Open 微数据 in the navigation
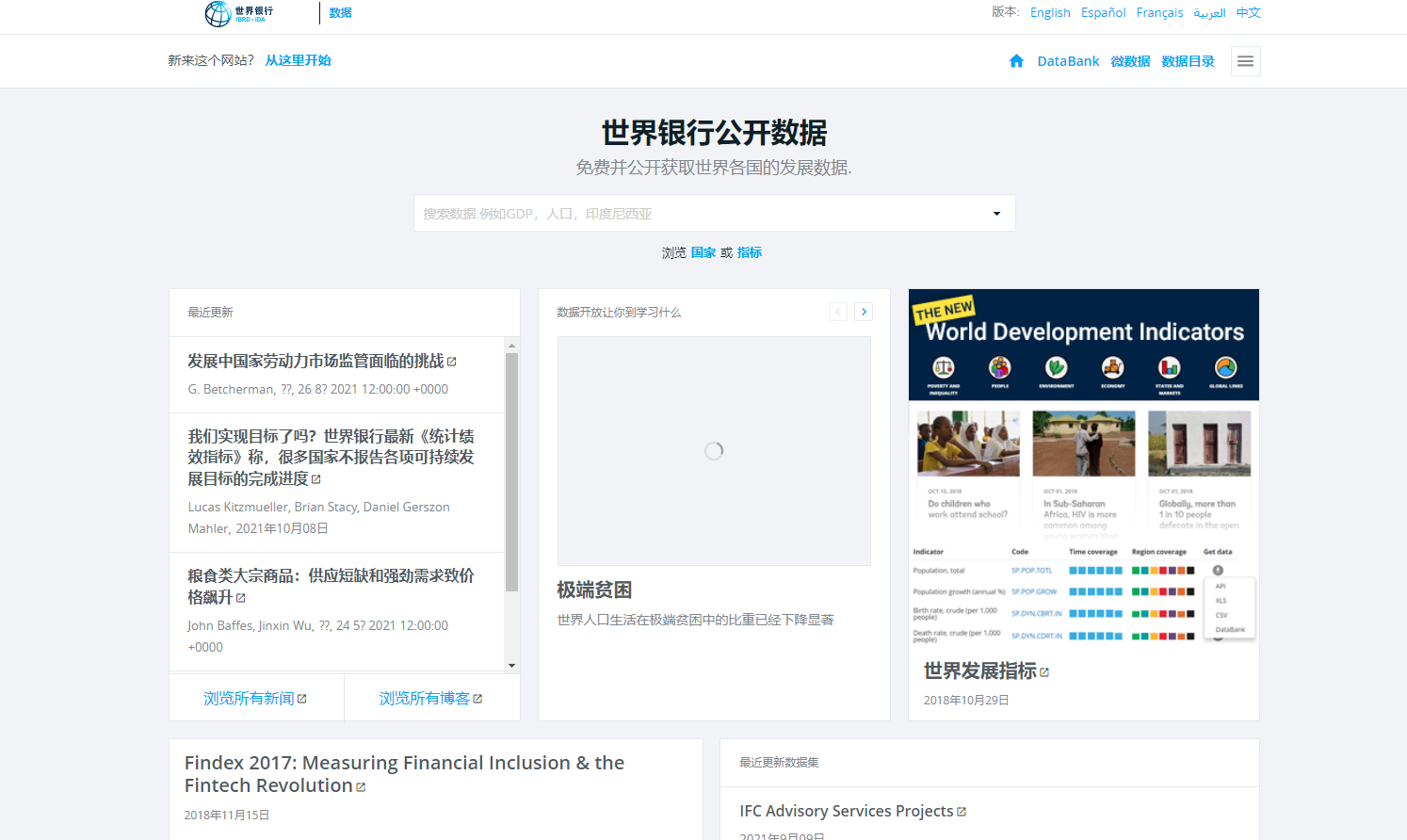This screenshot has width=1407, height=840. click(1130, 61)
